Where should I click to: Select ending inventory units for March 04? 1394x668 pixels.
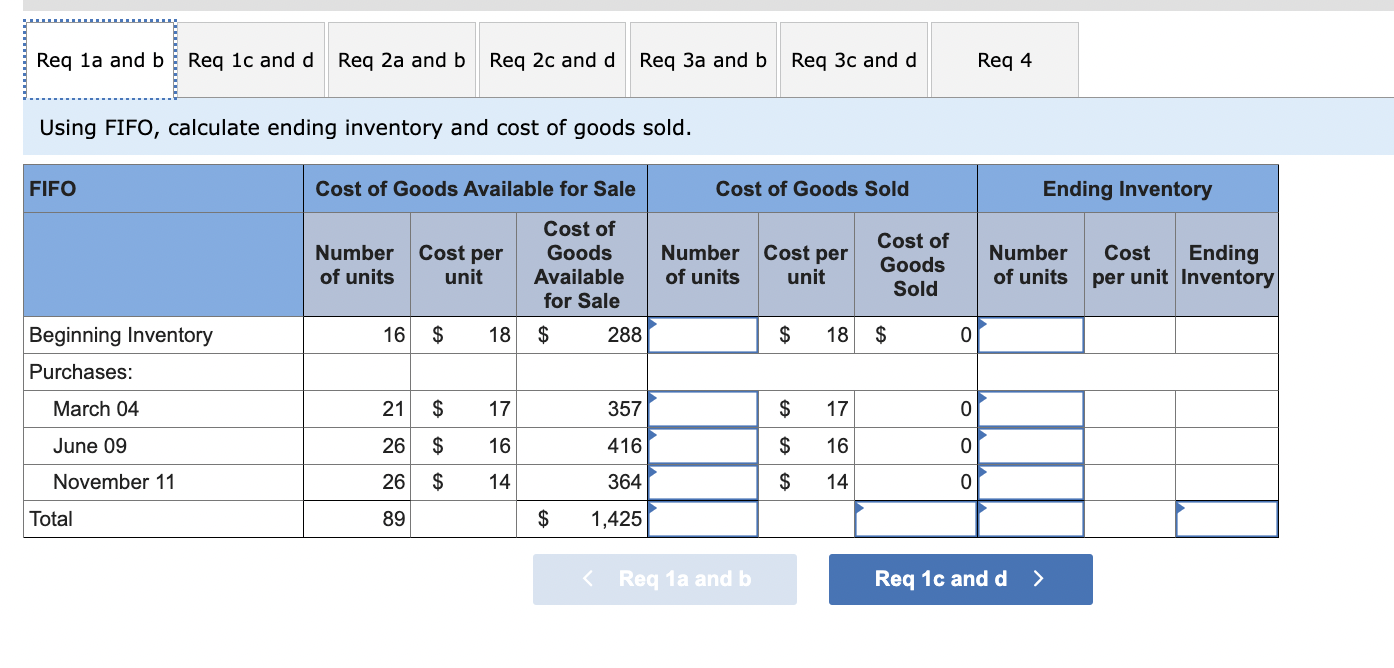point(1031,408)
